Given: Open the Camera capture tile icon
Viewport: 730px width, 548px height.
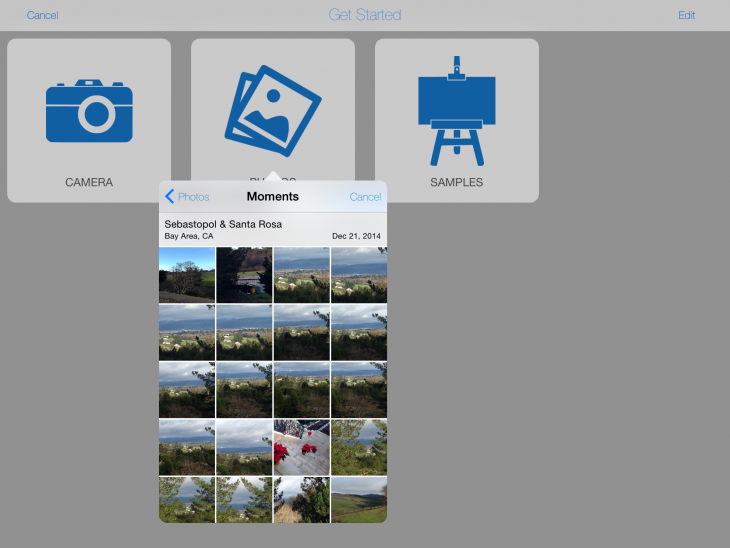Looking at the screenshot, I should tap(89, 110).
